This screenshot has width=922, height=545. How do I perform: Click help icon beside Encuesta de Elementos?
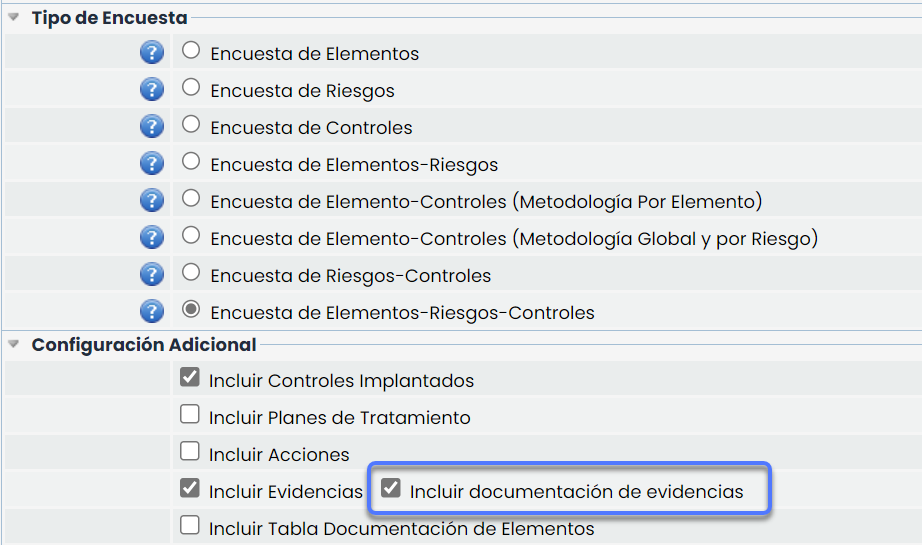coord(152,53)
